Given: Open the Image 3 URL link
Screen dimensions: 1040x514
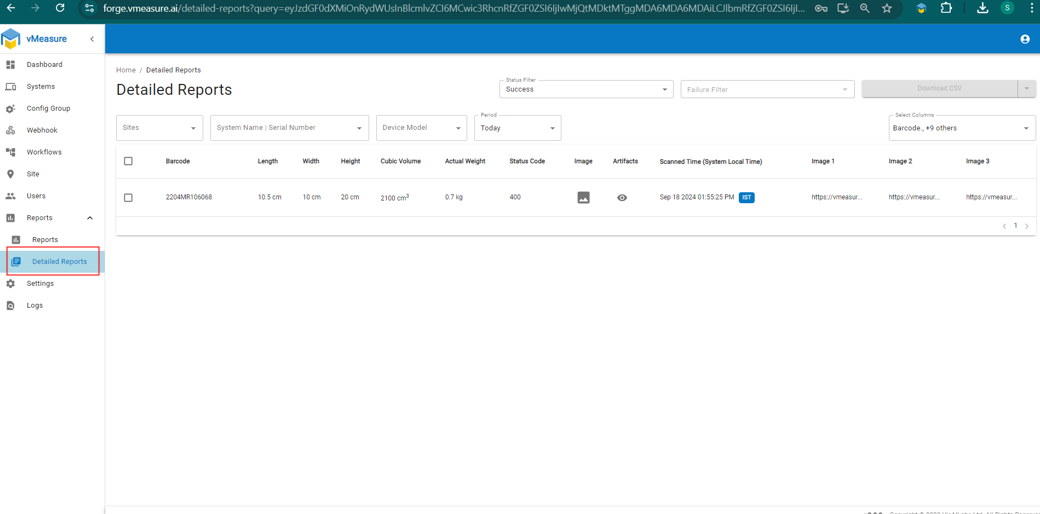Looking at the screenshot, I should coord(992,197).
